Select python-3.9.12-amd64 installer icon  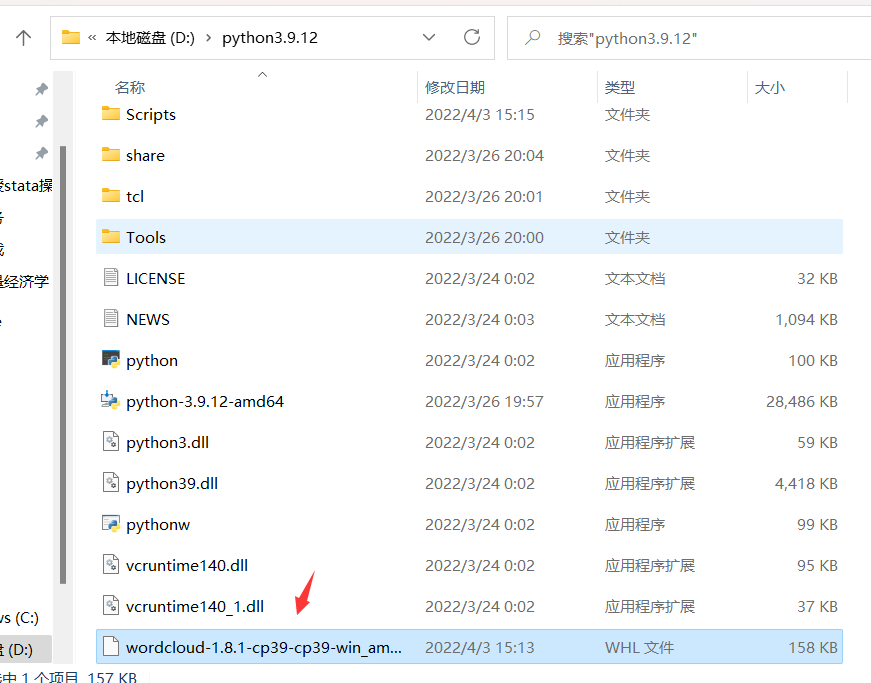click(x=111, y=400)
